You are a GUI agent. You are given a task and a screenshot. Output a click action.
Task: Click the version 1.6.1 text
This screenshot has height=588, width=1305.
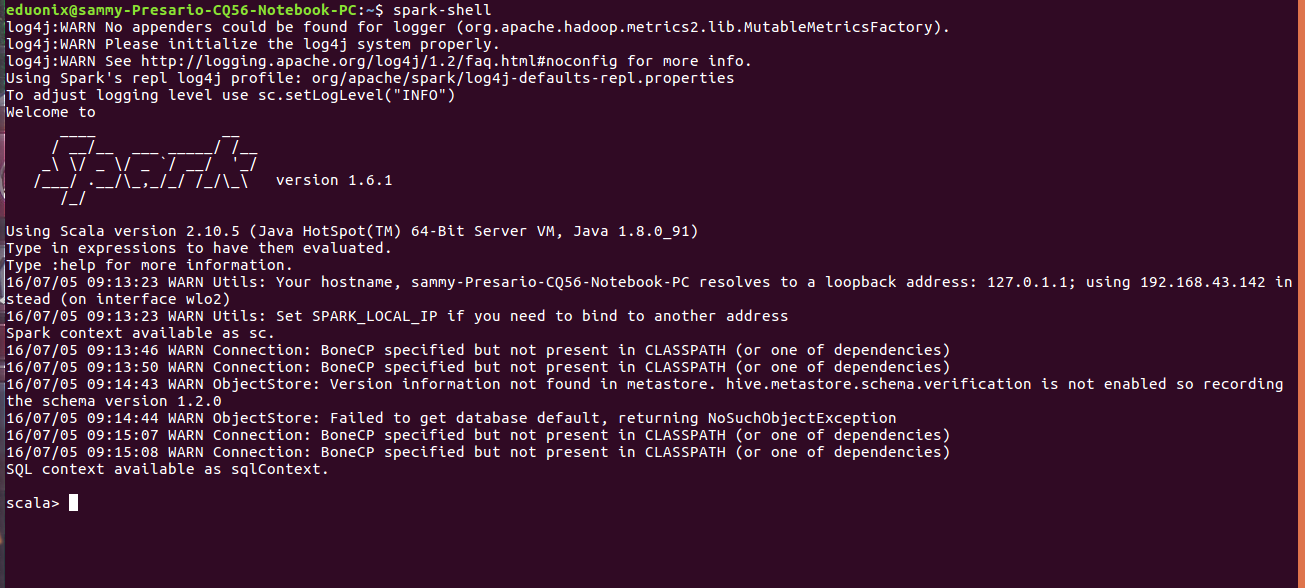[334, 180]
